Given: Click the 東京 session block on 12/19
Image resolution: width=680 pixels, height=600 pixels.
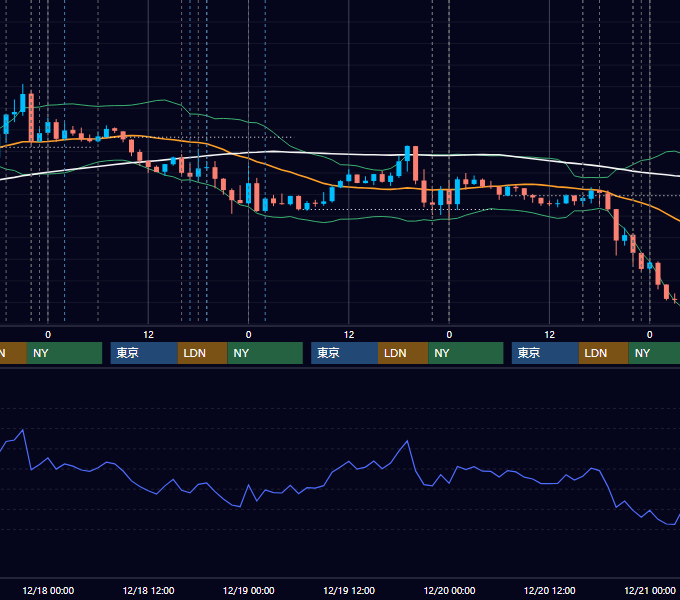Looking at the screenshot, I should pos(345,353).
